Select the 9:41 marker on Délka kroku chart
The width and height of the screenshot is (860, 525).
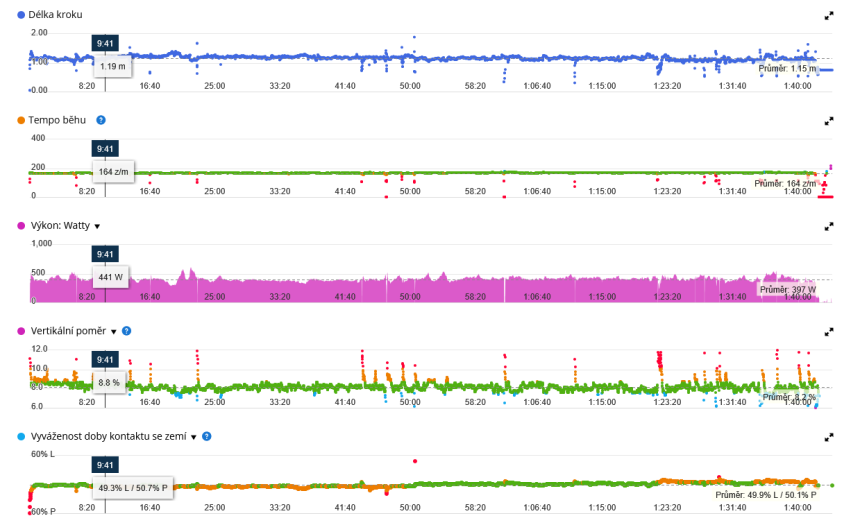click(106, 43)
